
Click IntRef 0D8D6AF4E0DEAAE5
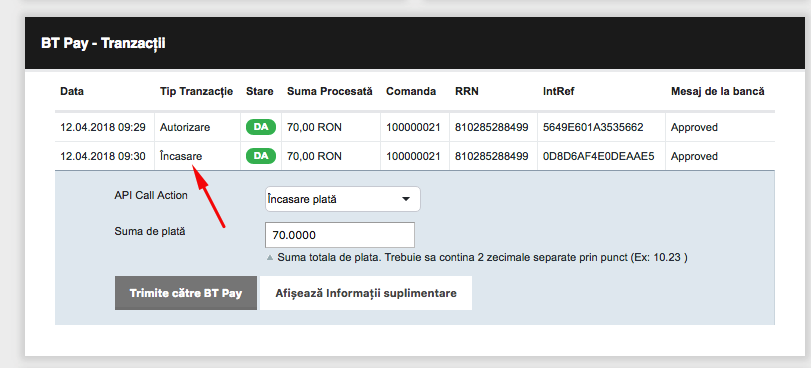pos(598,156)
